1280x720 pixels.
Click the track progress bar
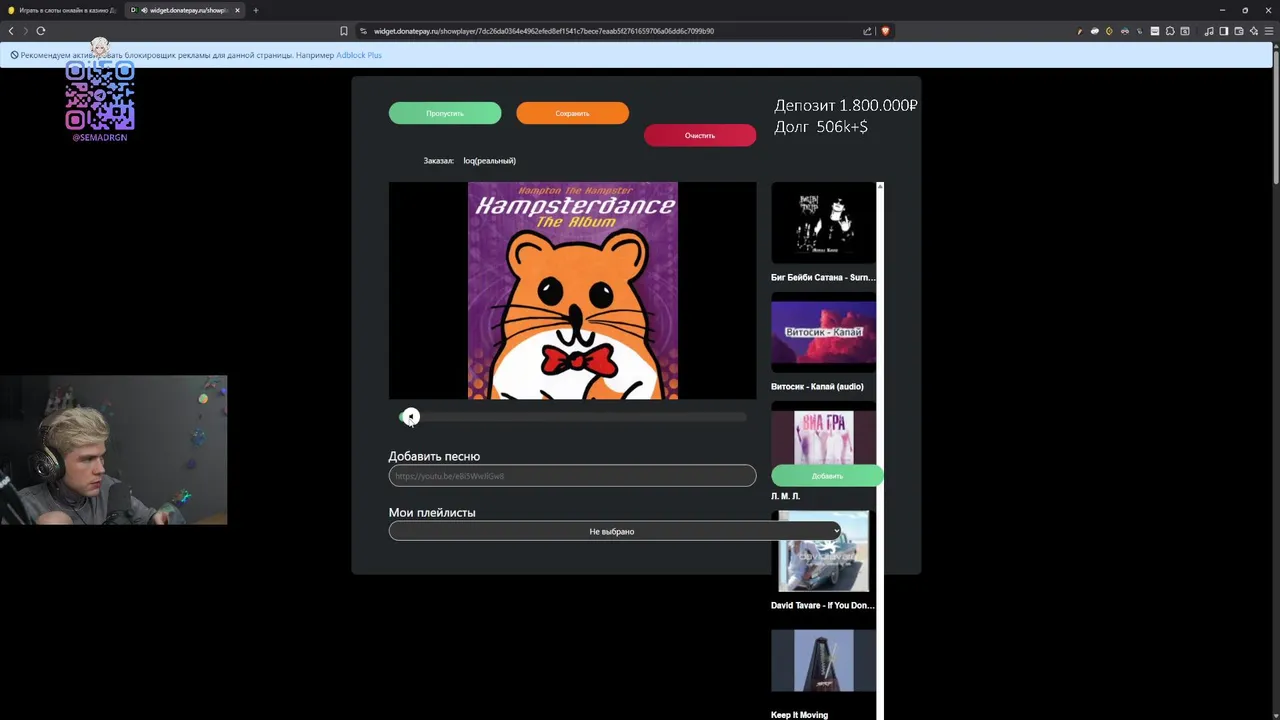573,417
